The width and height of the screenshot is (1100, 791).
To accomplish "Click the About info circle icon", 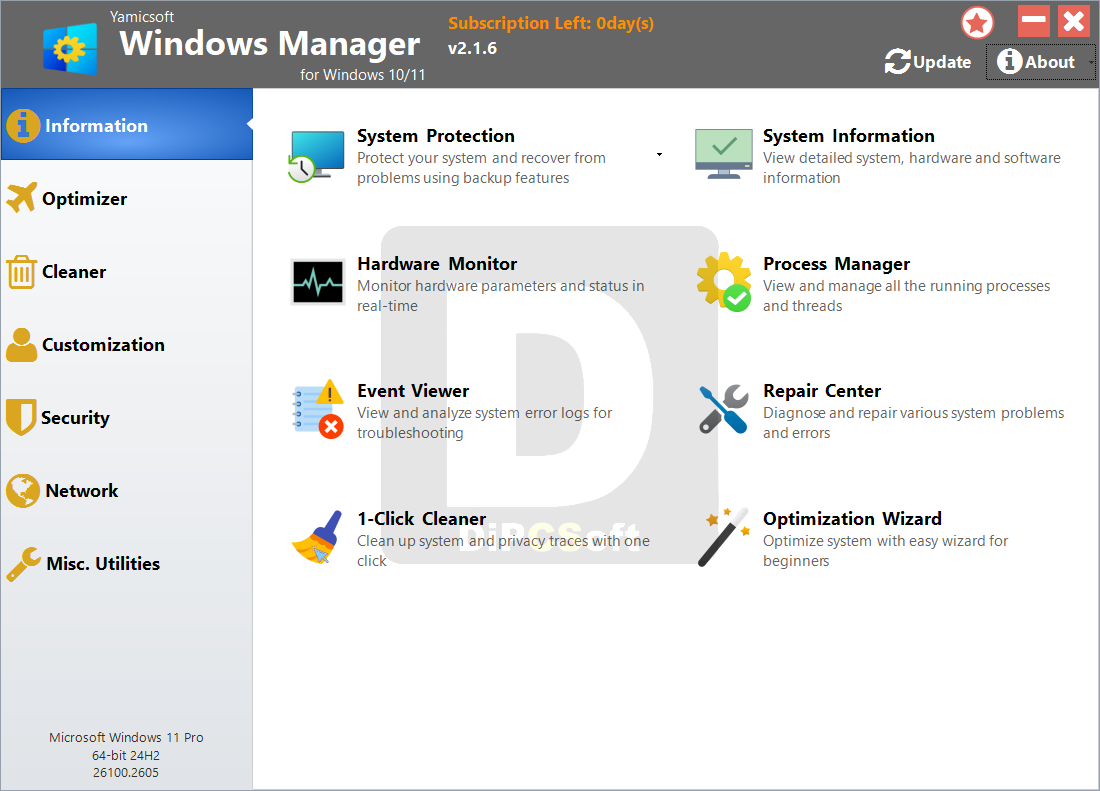I will pos(1009,61).
